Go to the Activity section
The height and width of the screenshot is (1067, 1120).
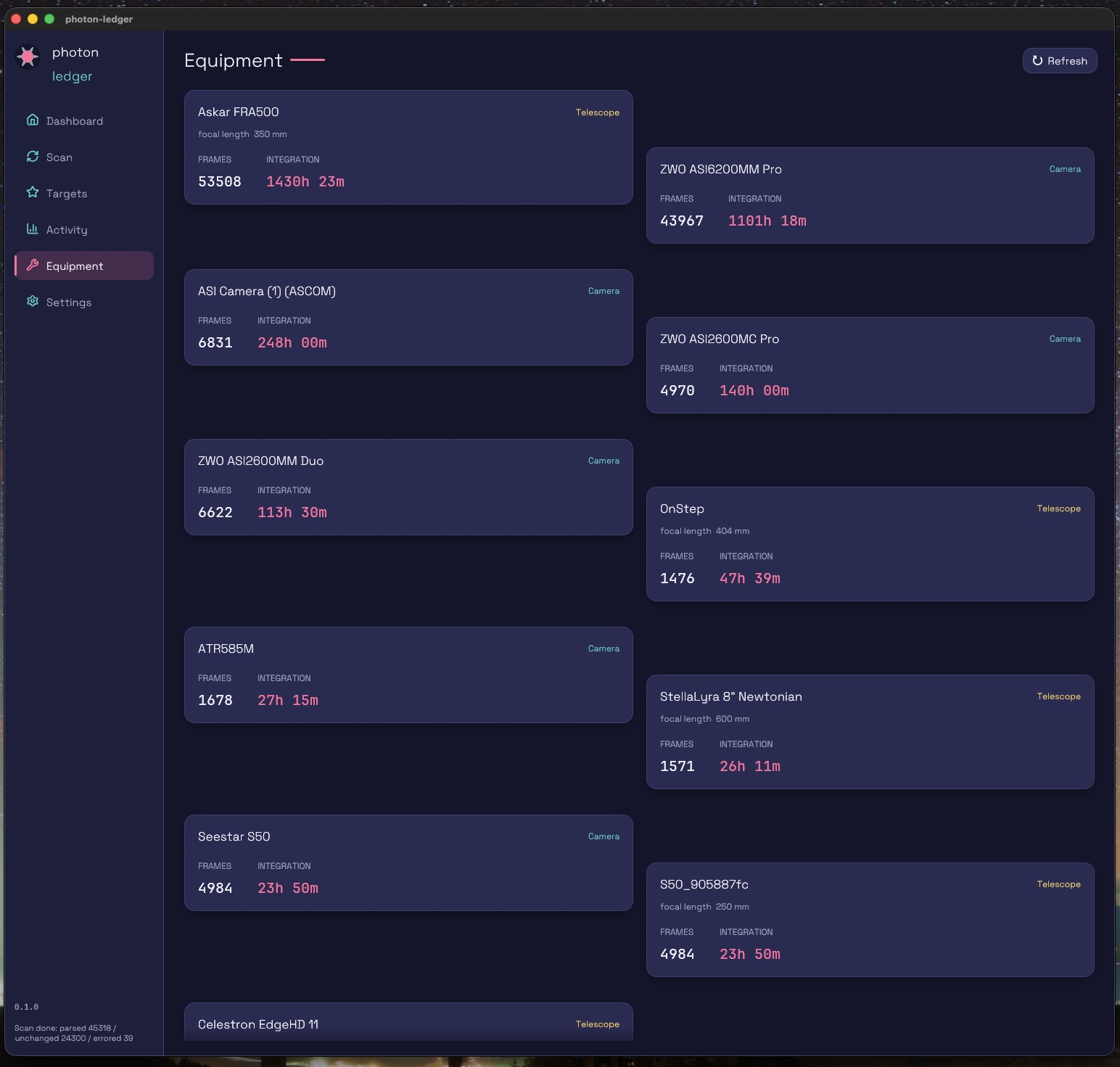[84, 229]
